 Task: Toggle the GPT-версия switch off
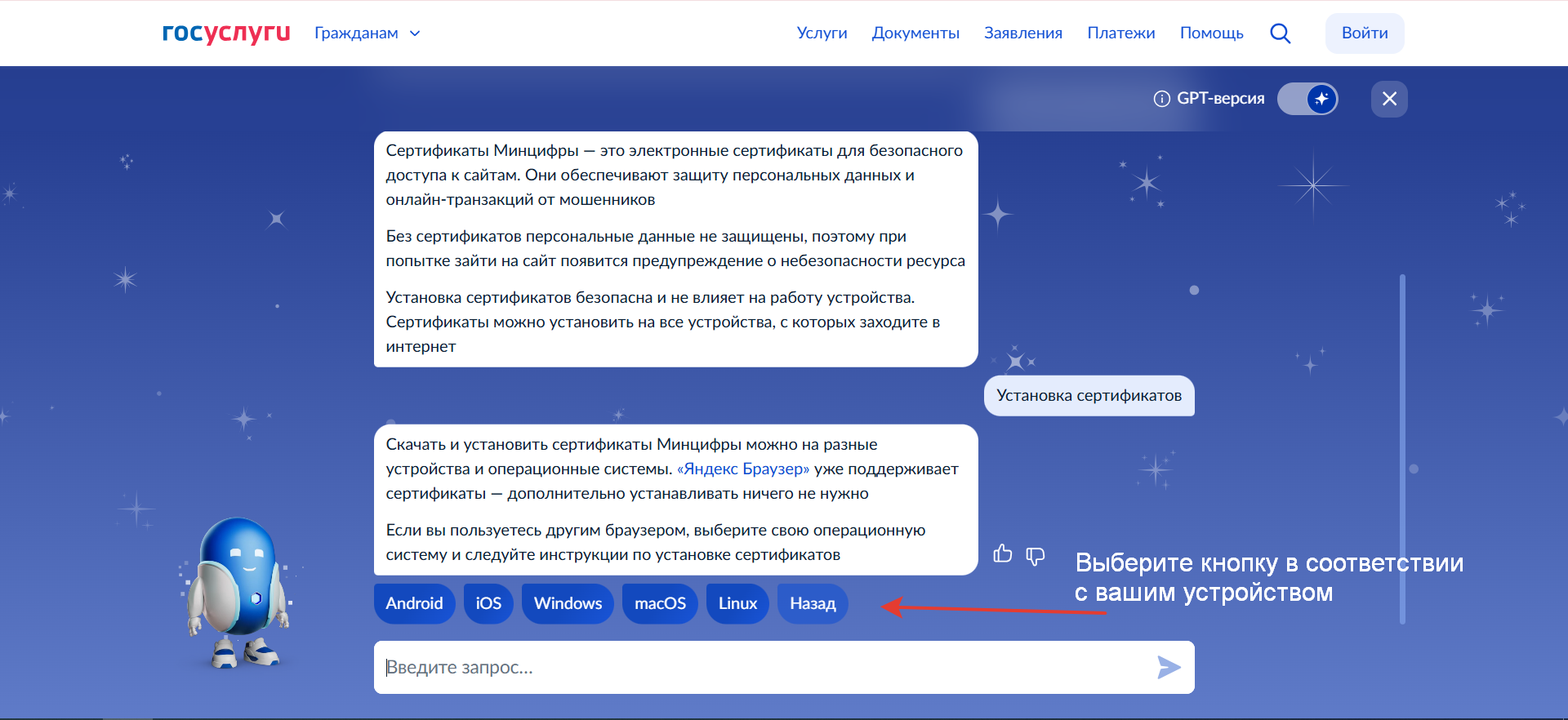1307,99
